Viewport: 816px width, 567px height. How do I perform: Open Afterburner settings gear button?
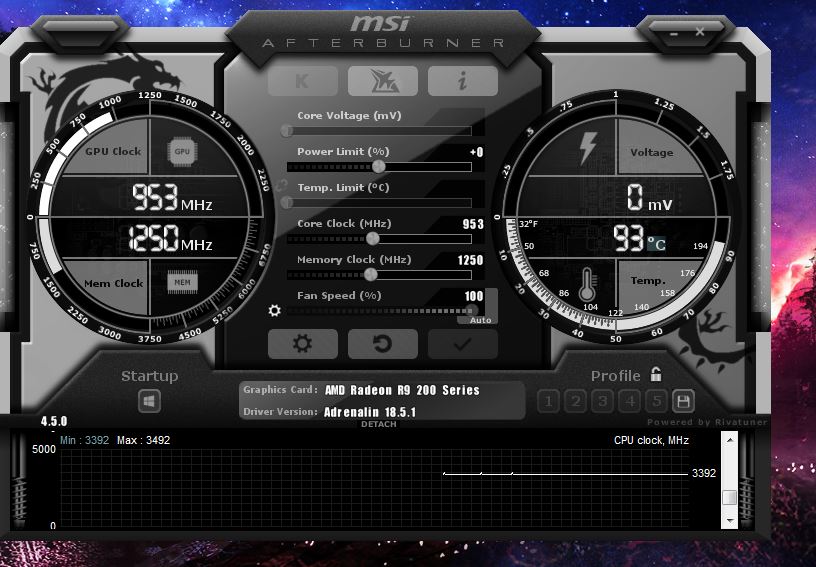pyautogui.click(x=303, y=344)
